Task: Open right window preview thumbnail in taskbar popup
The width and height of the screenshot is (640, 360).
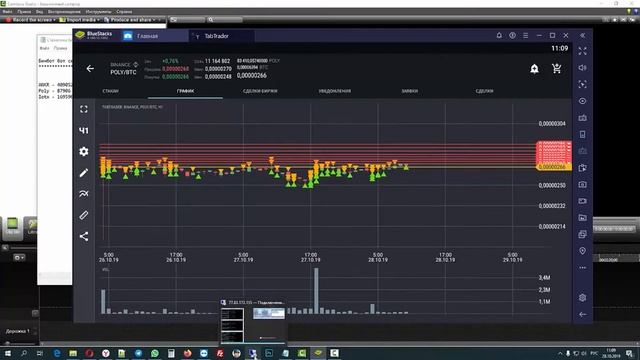Action: pos(269,313)
